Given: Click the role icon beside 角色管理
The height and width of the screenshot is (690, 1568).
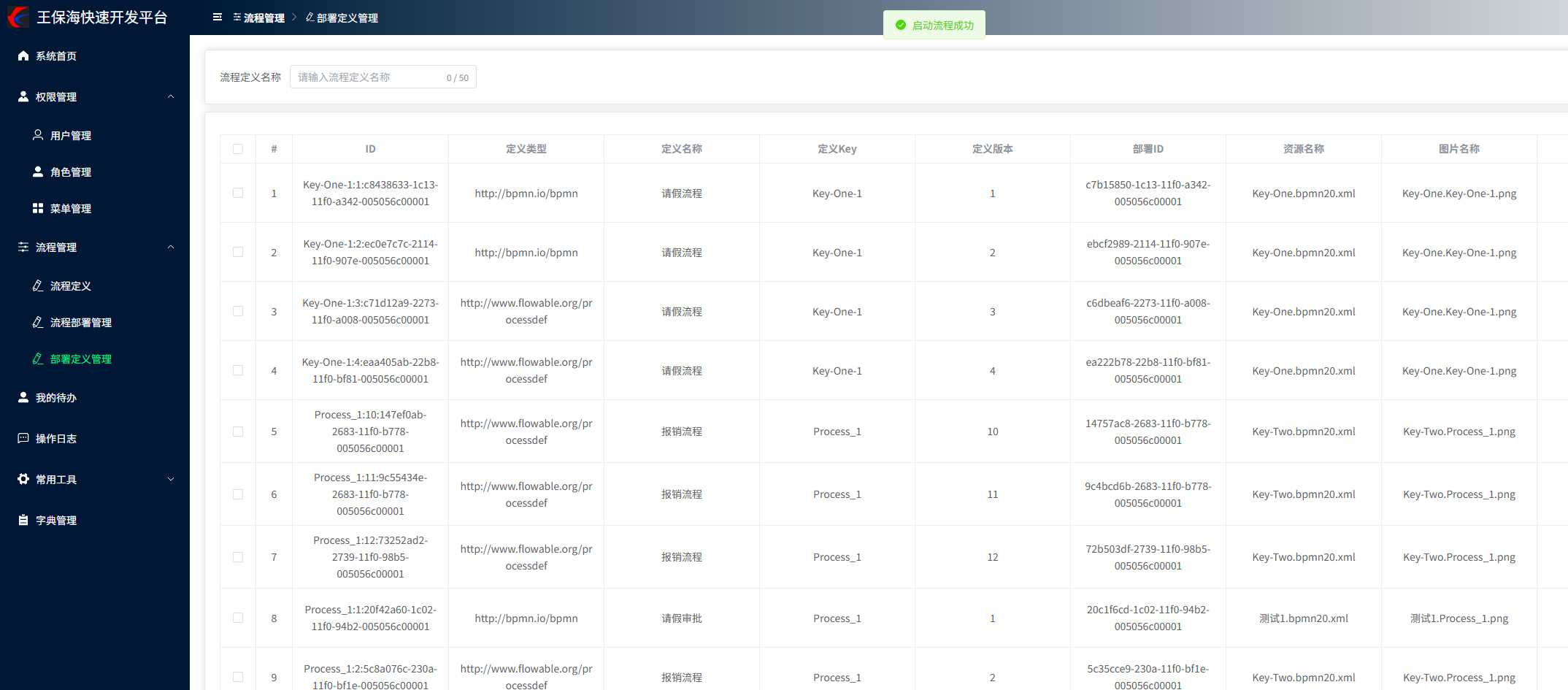Looking at the screenshot, I should (38, 172).
